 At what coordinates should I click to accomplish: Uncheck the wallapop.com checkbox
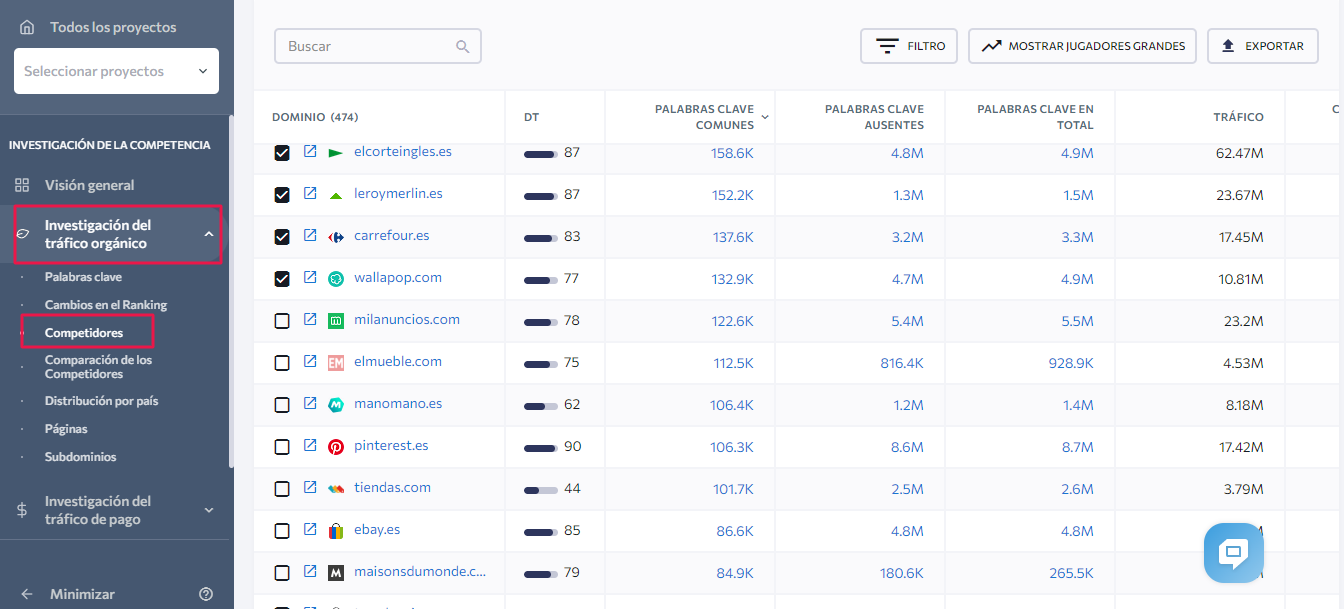click(x=282, y=279)
